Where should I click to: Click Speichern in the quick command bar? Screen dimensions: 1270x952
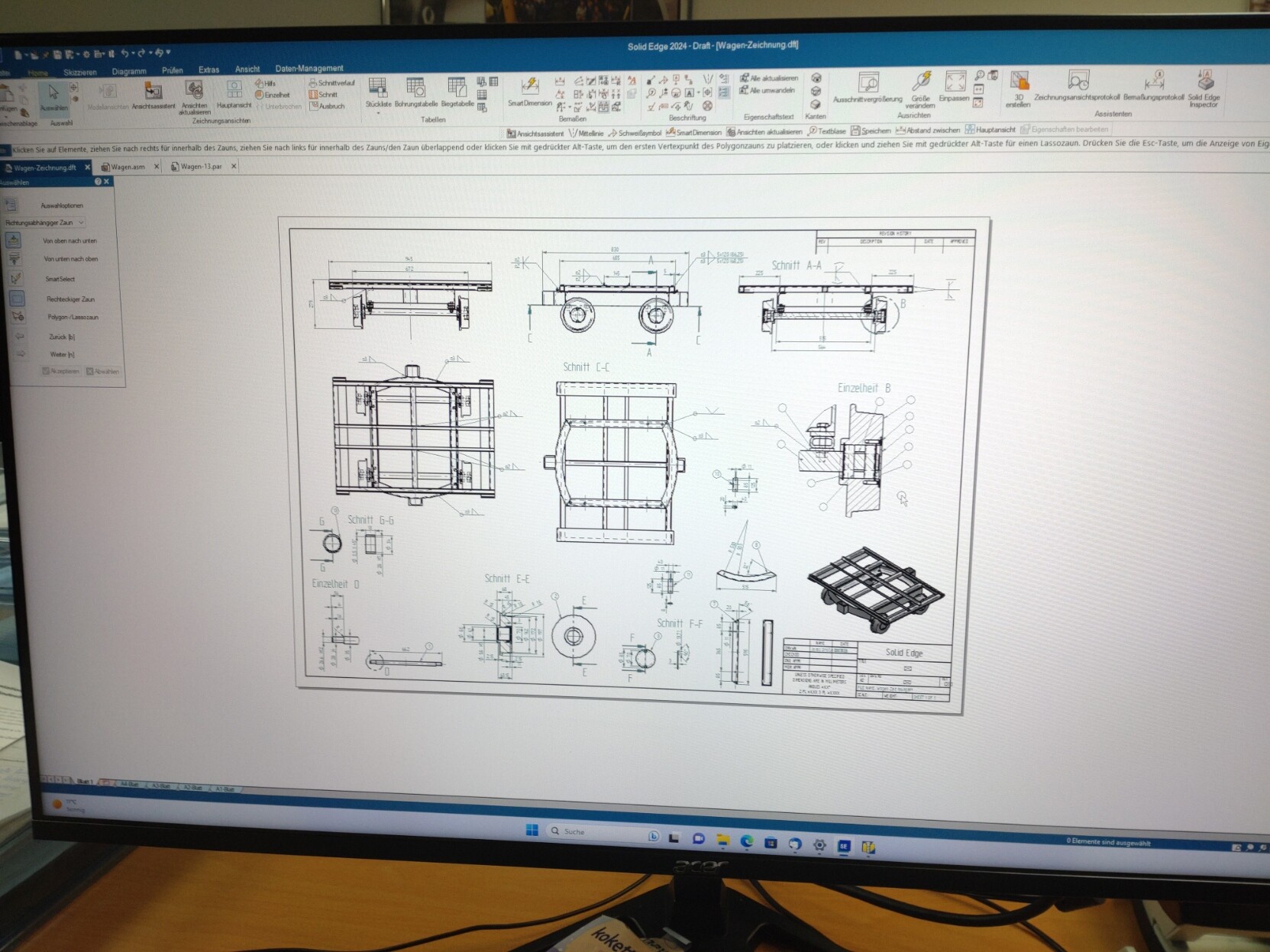click(x=871, y=131)
